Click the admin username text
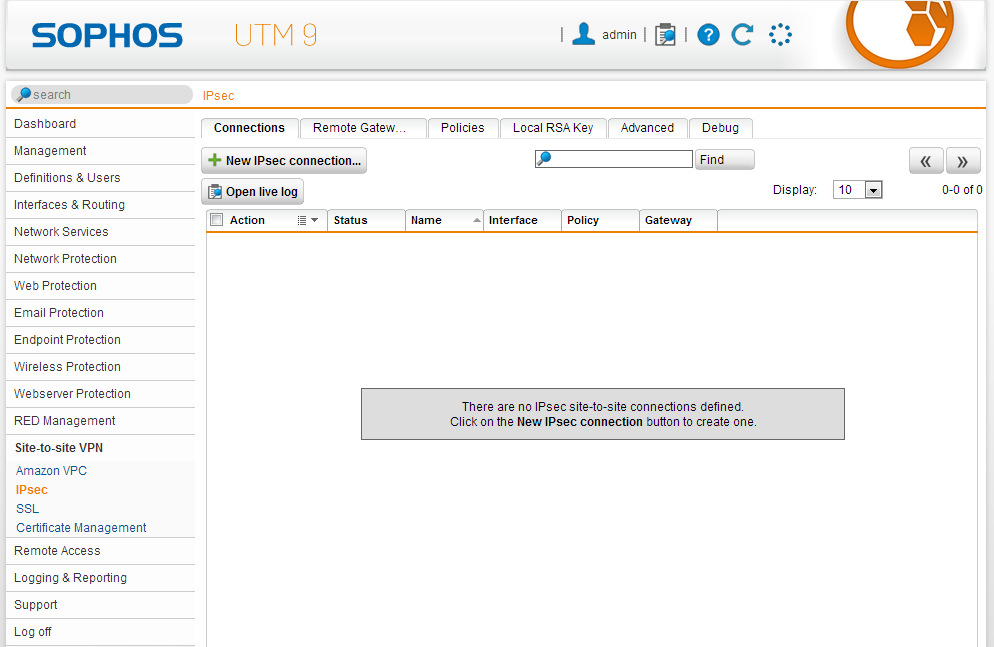Viewport: 994px width, 647px height. pos(619,35)
